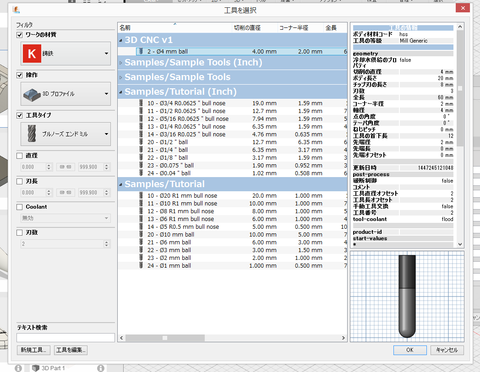
Task: Expand the Samples/Sample Tools group
Action: coord(121,77)
